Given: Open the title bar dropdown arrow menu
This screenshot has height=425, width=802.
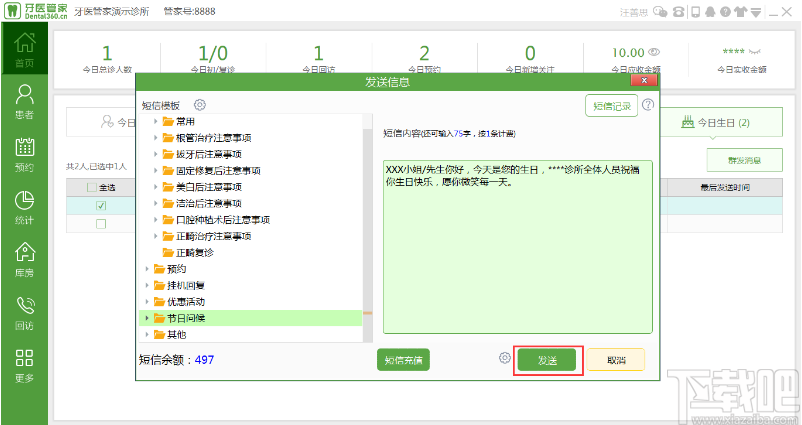Looking at the screenshot, I should click(x=755, y=12).
